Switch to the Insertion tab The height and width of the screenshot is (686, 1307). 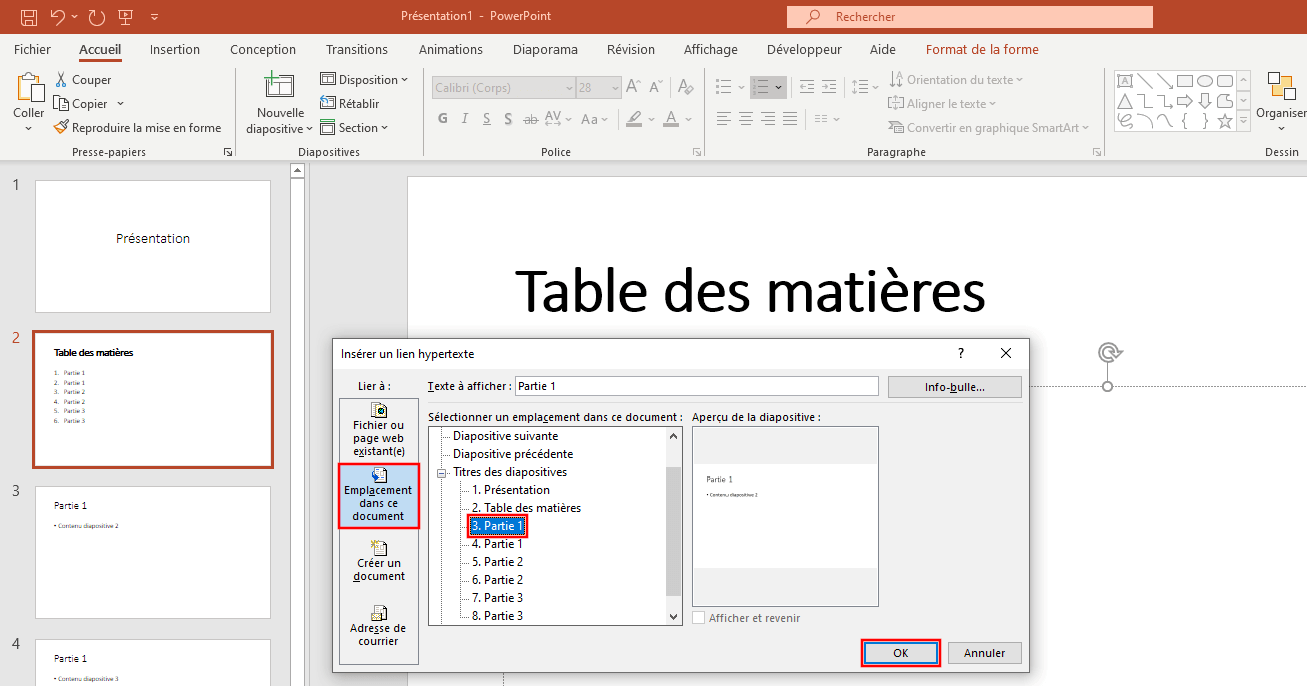pyautogui.click(x=175, y=49)
